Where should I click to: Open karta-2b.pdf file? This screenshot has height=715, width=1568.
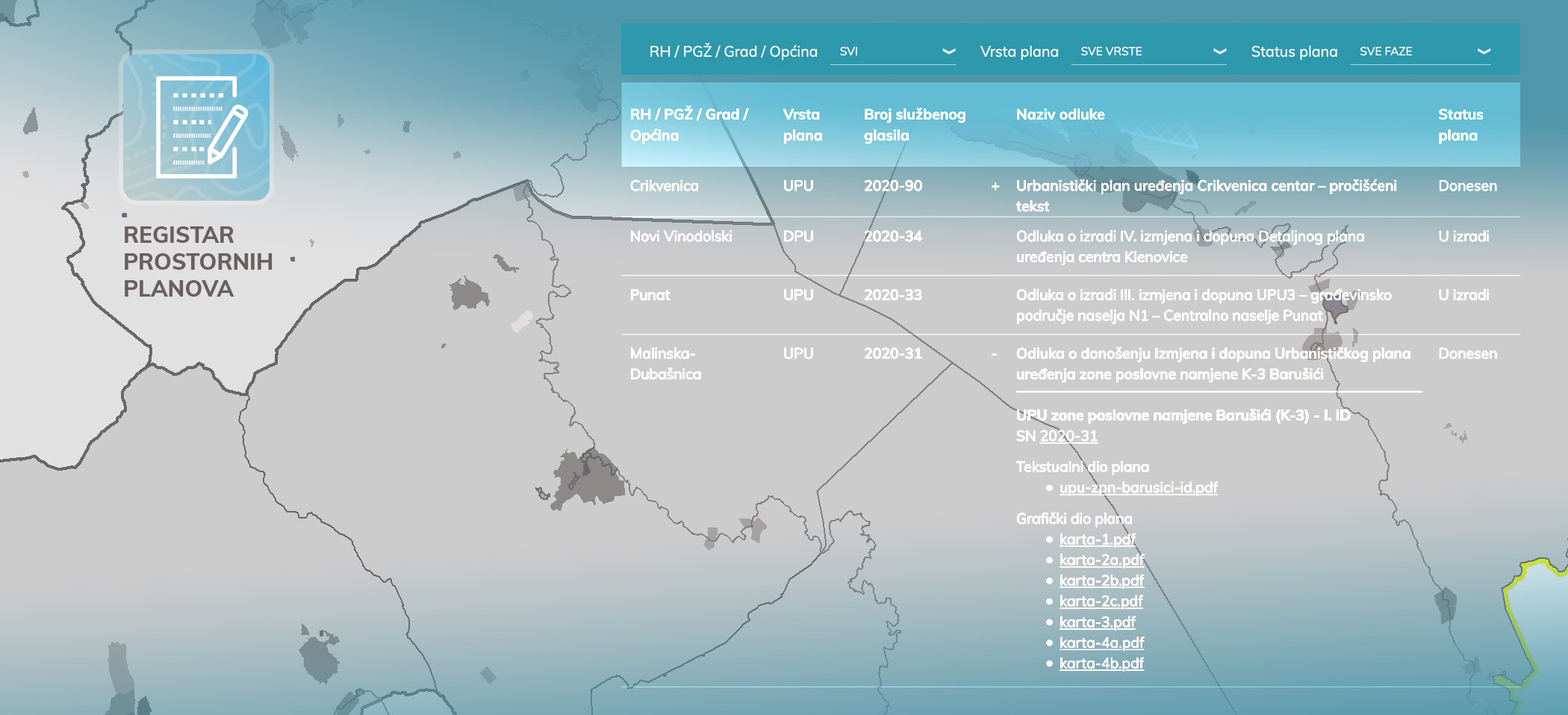(1101, 581)
